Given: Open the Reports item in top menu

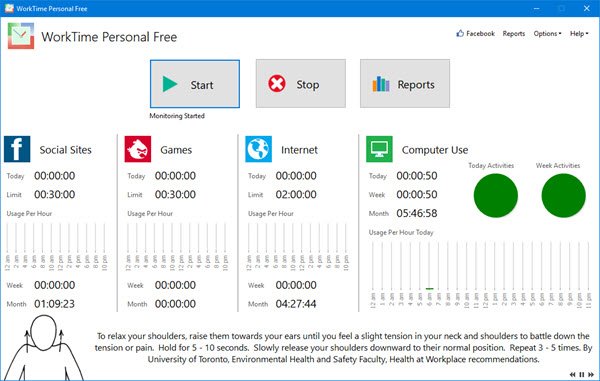Looking at the screenshot, I should (514, 34).
